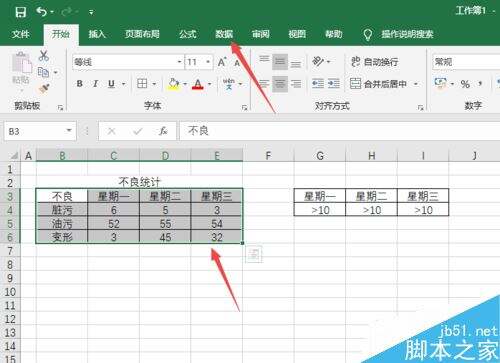Click the 合并后居中 button
Screen dimensions: 500x363
378,84
